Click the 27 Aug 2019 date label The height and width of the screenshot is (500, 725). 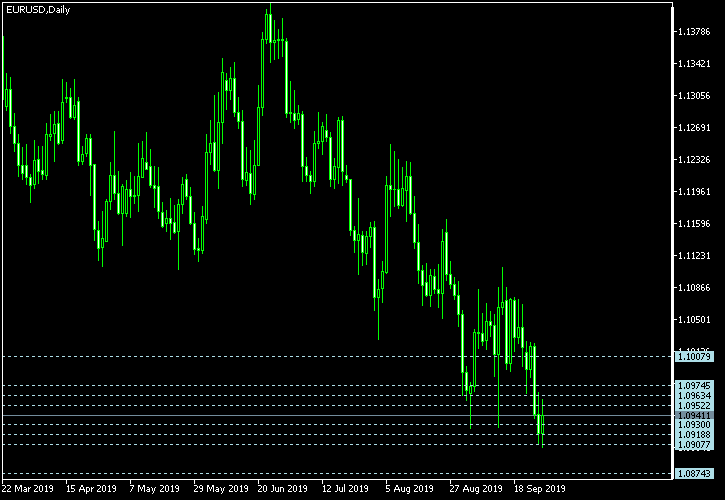tap(476, 488)
